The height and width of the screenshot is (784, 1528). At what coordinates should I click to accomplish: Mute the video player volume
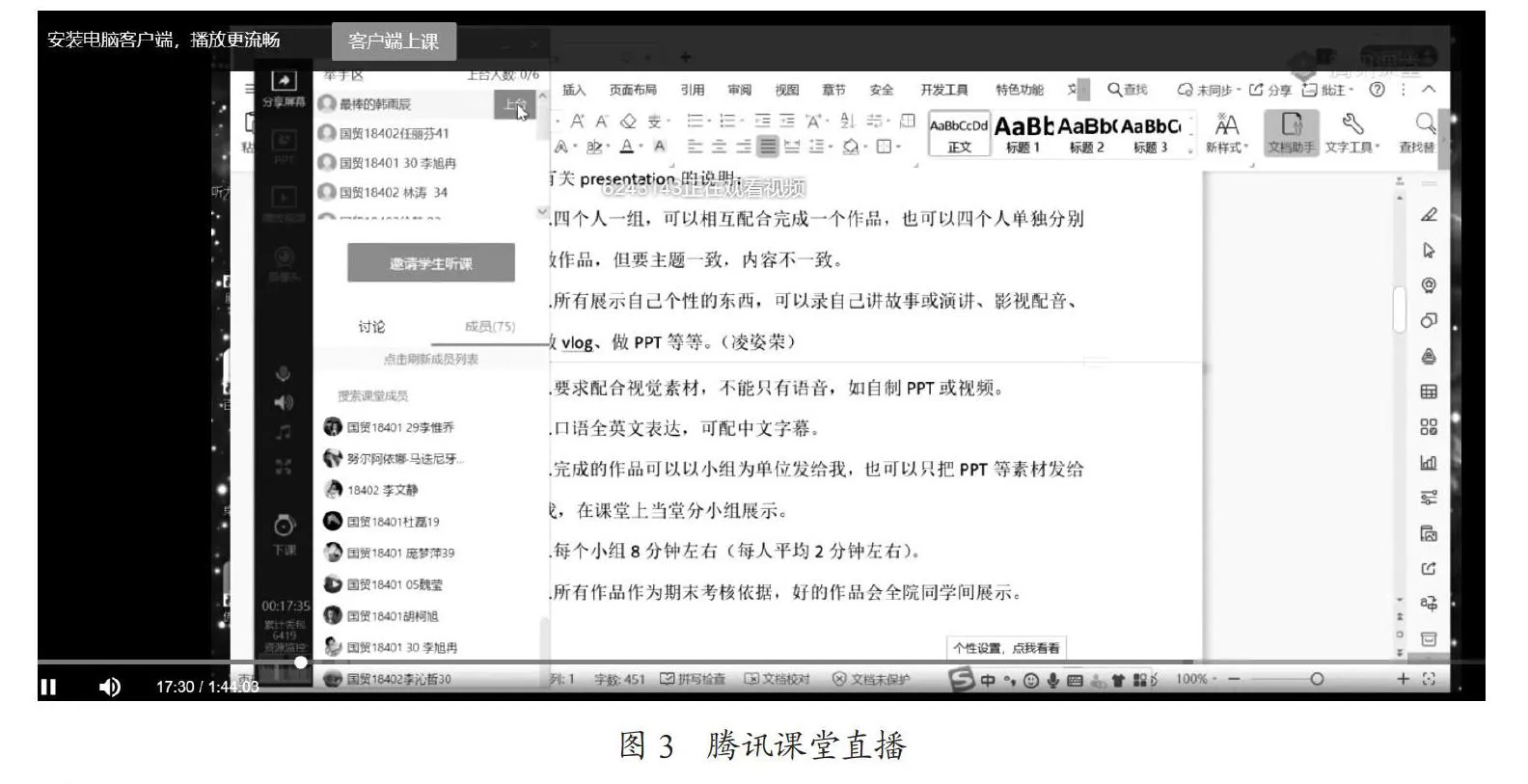(110, 687)
